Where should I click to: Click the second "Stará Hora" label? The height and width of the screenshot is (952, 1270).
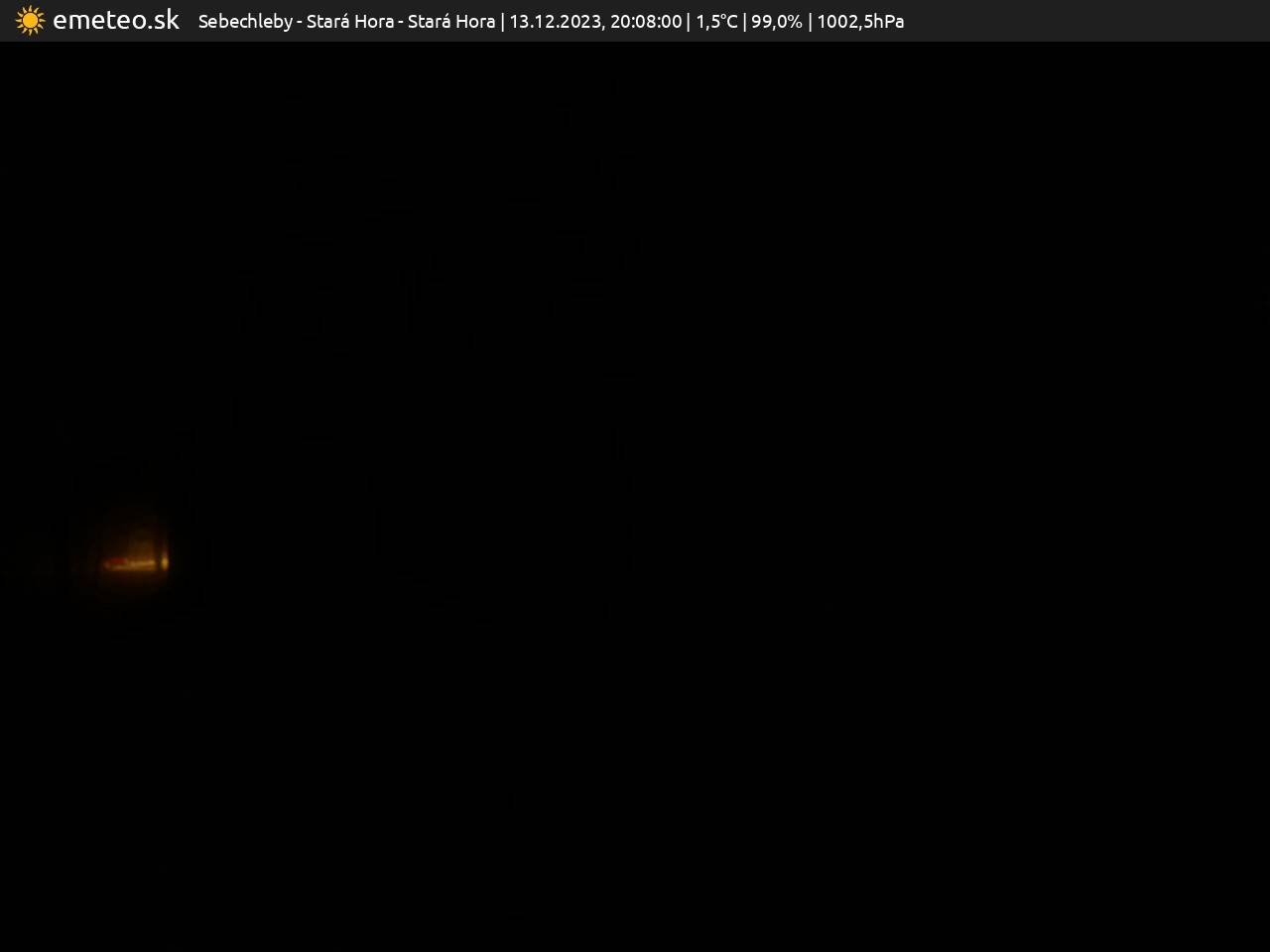click(451, 22)
